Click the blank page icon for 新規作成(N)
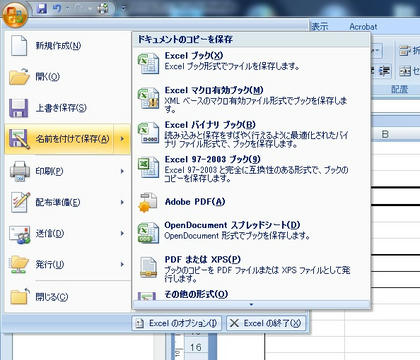This screenshot has height=360, width=420. pyautogui.click(x=19, y=45)
